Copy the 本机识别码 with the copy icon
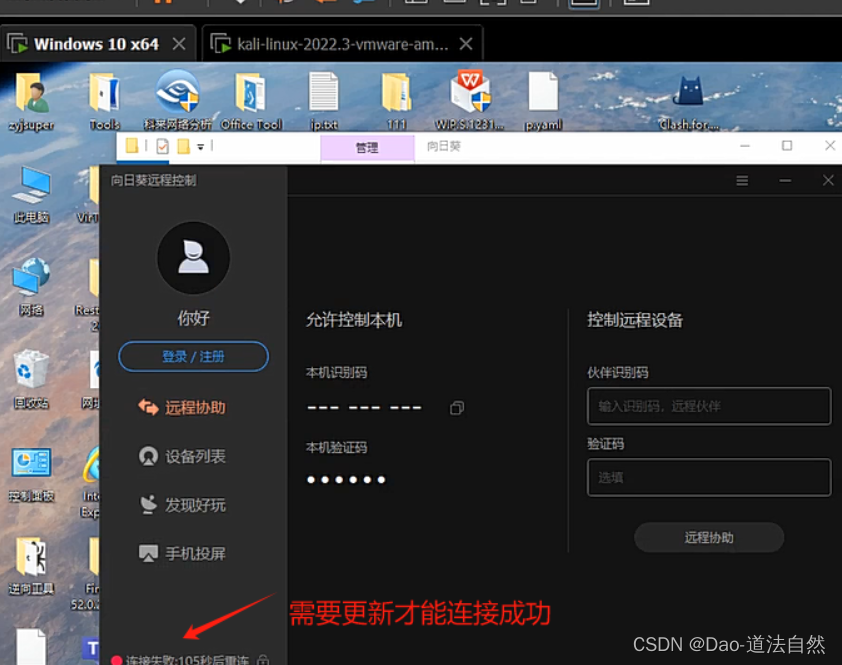 point(456,408)
